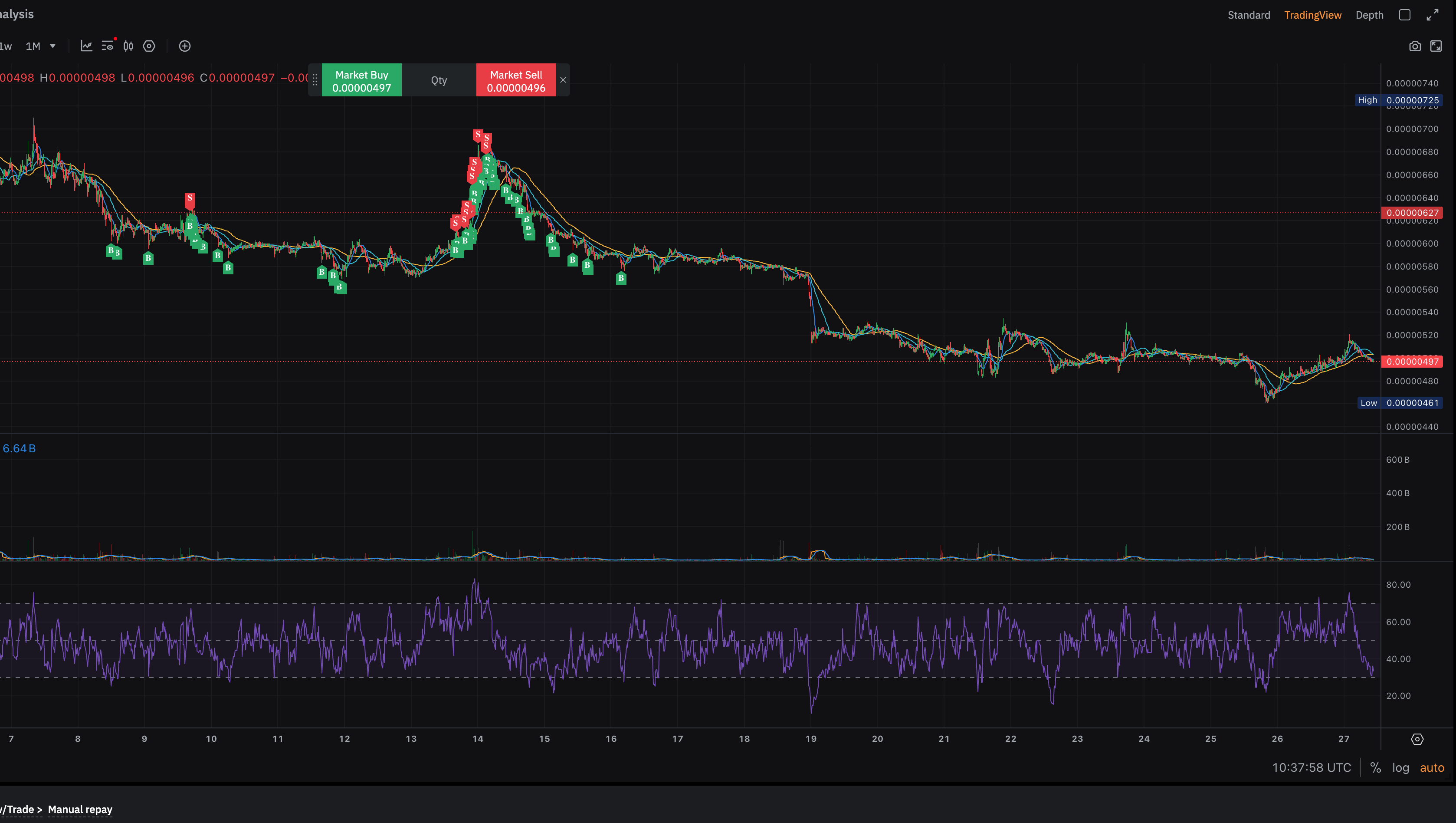
Task: Enable log scale mode
Action: click(1400, 767)
